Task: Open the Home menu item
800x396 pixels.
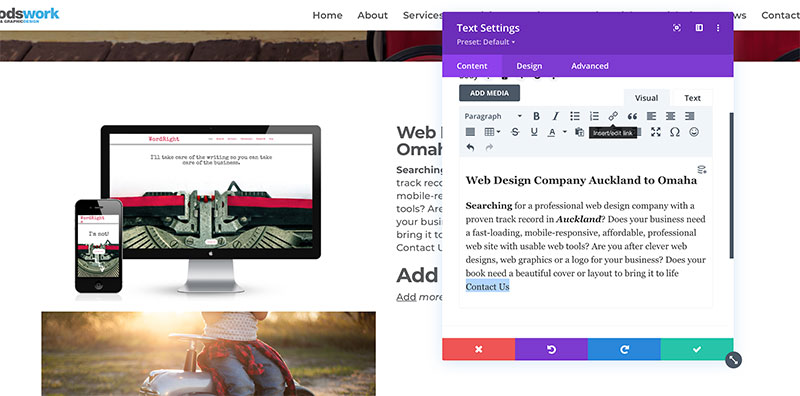Action: (327, 15)
